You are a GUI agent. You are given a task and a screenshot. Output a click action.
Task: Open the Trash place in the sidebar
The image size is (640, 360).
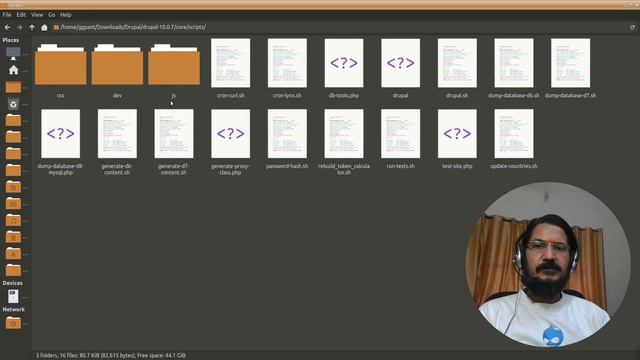[13, 104]
